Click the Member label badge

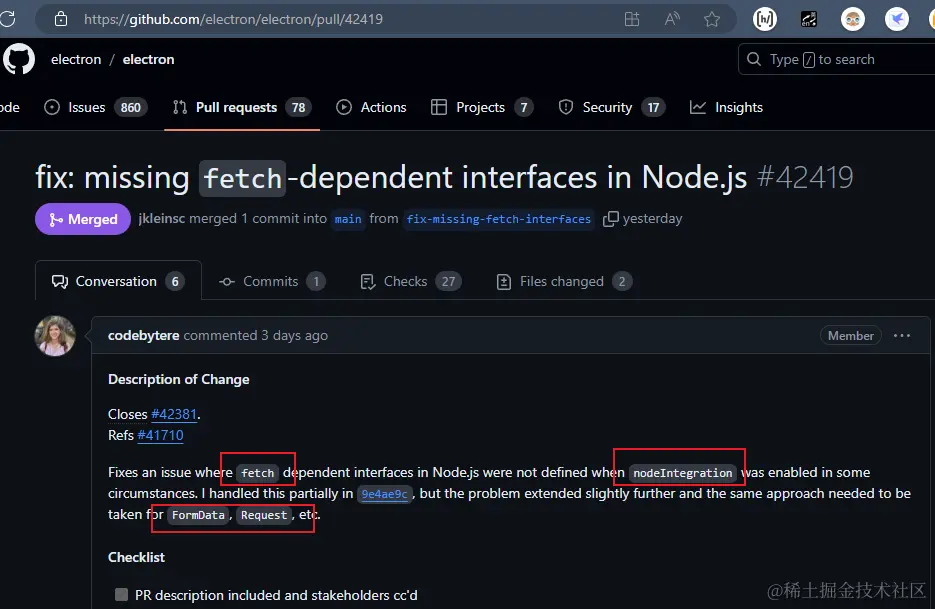coord(850,336)
